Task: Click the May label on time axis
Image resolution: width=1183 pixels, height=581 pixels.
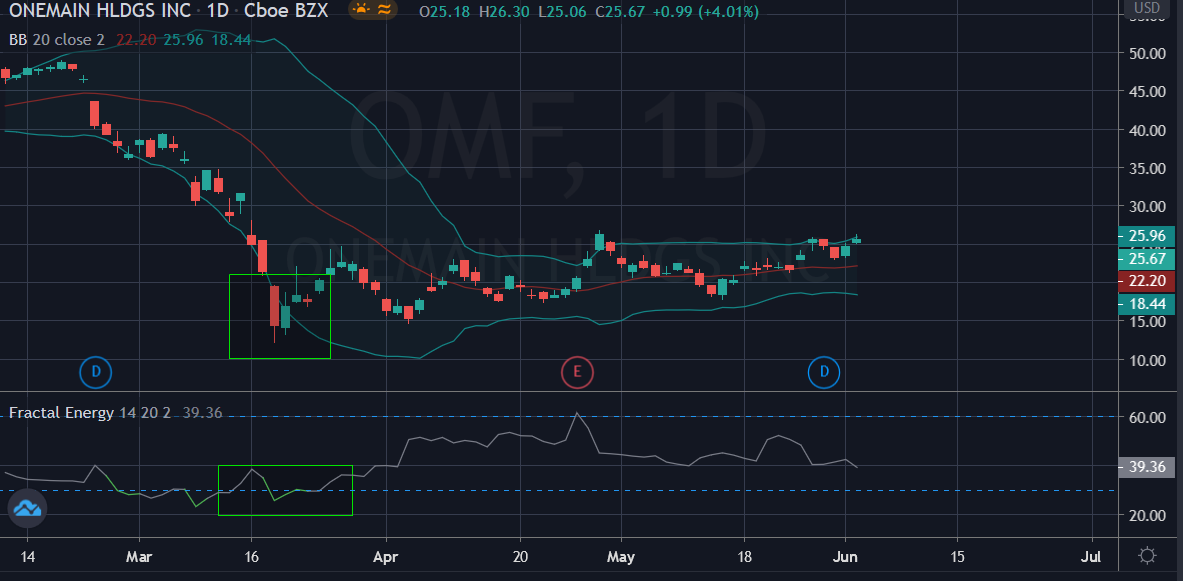Action: click(621, 558)
